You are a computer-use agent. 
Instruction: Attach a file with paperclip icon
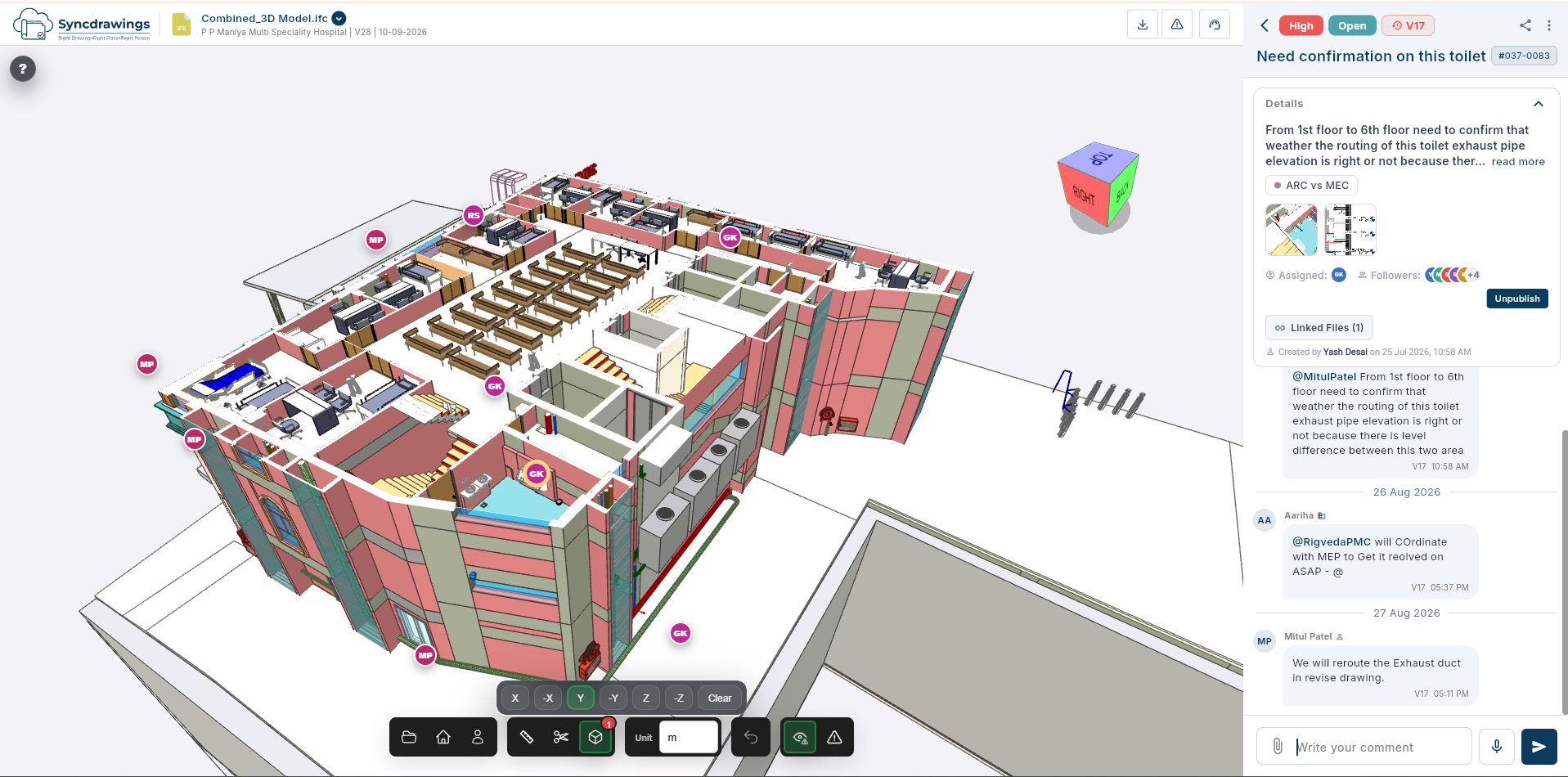[1278, 746]
